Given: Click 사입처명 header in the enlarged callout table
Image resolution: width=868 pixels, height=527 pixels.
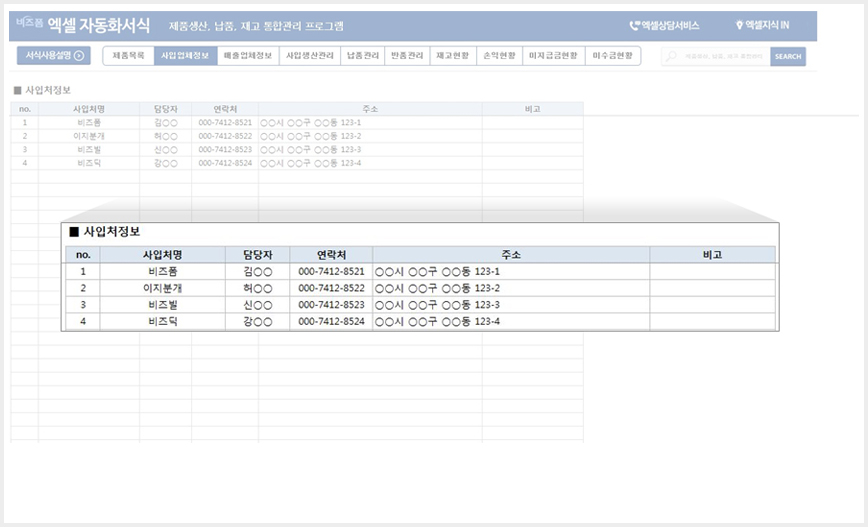Looking at the screenshot, I should [x=163, y=255].
